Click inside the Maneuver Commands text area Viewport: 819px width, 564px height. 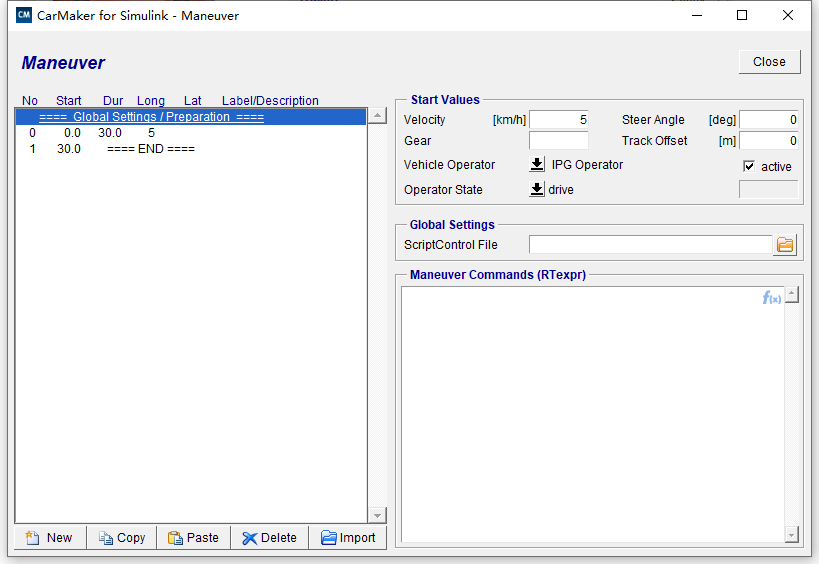pyautogui.click(x=592, y=415)
